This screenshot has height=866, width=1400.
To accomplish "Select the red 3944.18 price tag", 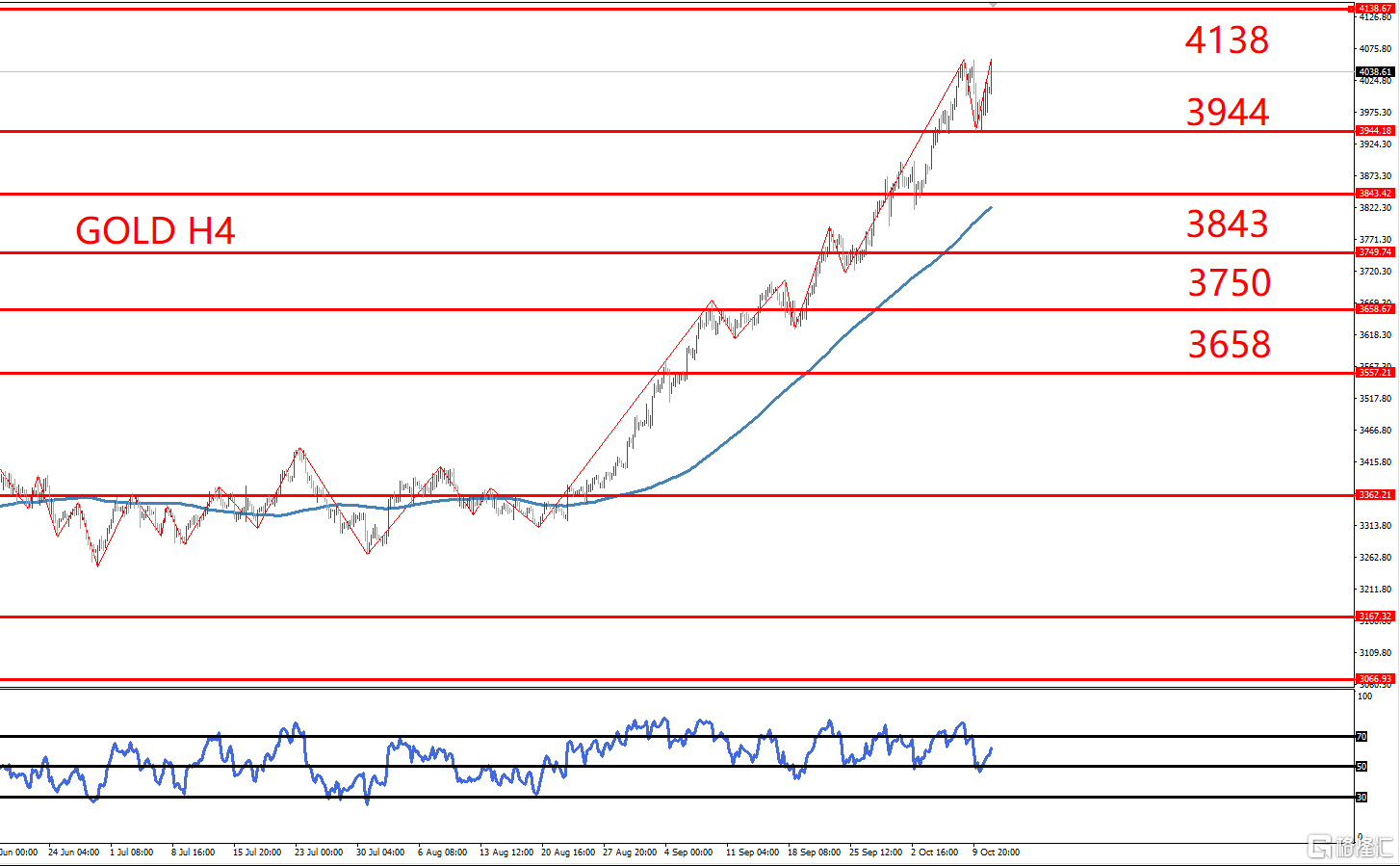I will [x=1374, y=131].
